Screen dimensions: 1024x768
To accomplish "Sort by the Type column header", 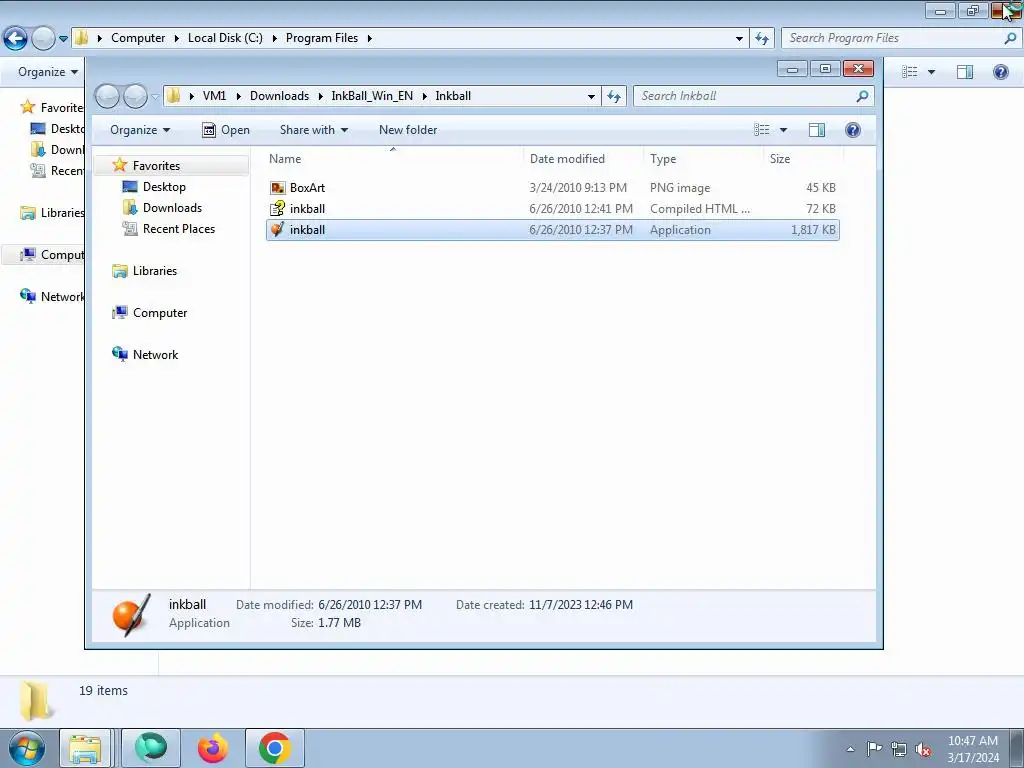I will click(704, 159).
